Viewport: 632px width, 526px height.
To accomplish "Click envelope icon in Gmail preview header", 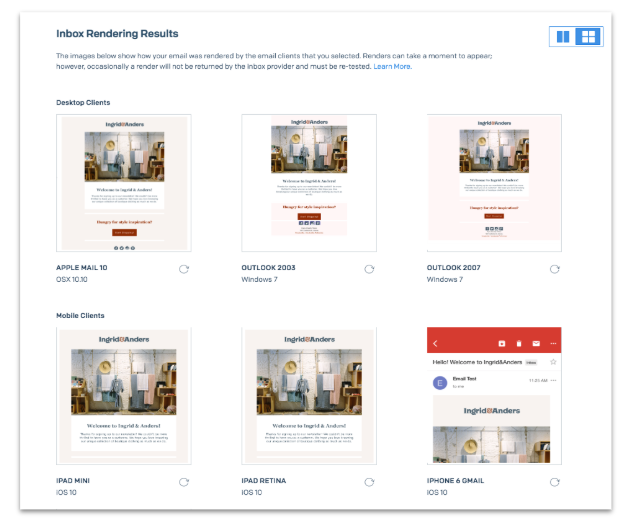I will click(x=536, y=343).
